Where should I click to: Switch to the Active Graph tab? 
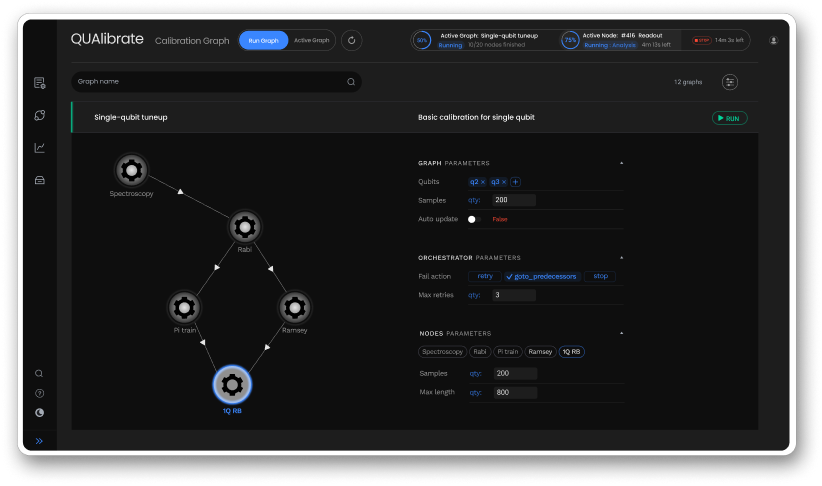point(312,41)
